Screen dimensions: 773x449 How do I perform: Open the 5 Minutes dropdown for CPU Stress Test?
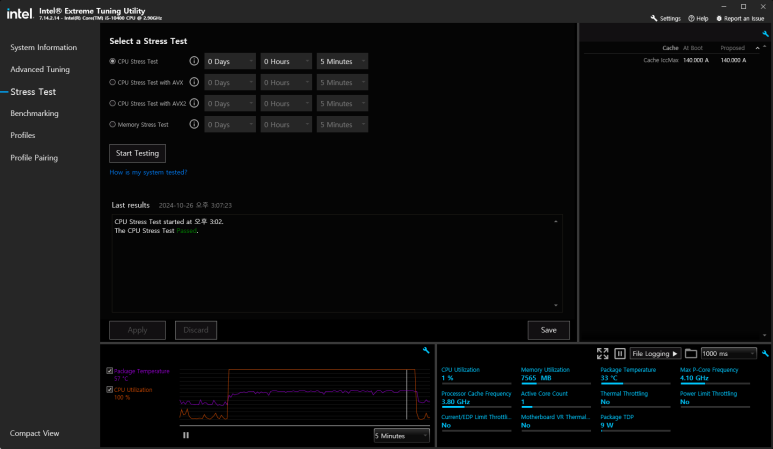[343, 61]
